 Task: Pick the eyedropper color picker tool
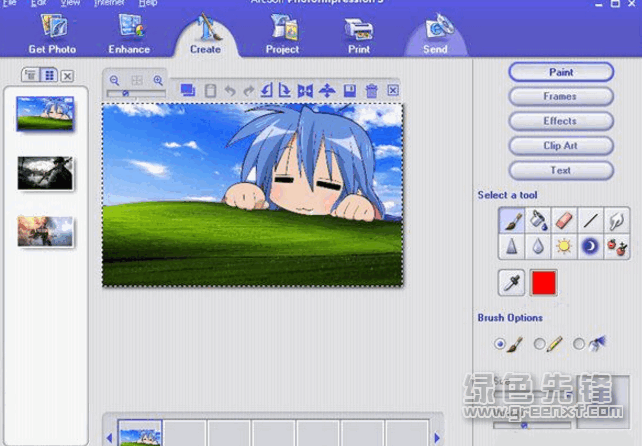click(512, 283)
